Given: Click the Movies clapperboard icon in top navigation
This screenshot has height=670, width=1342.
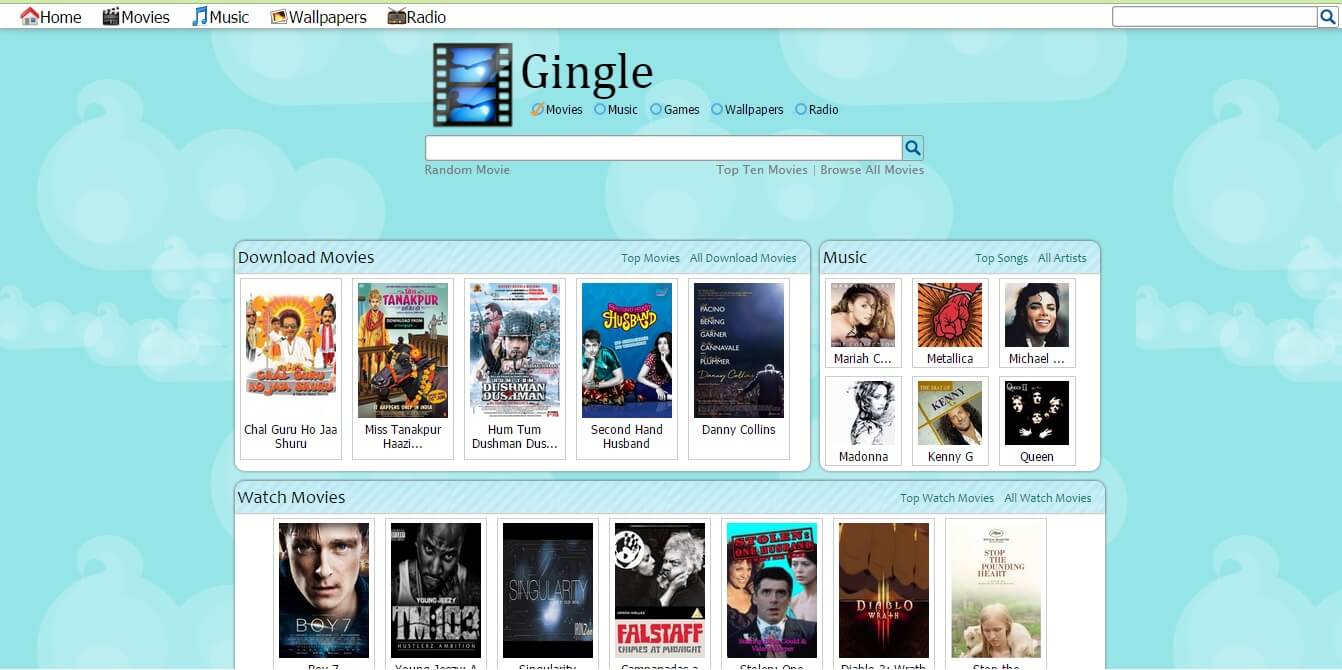Looking at the screenshot, I should 111,17.
